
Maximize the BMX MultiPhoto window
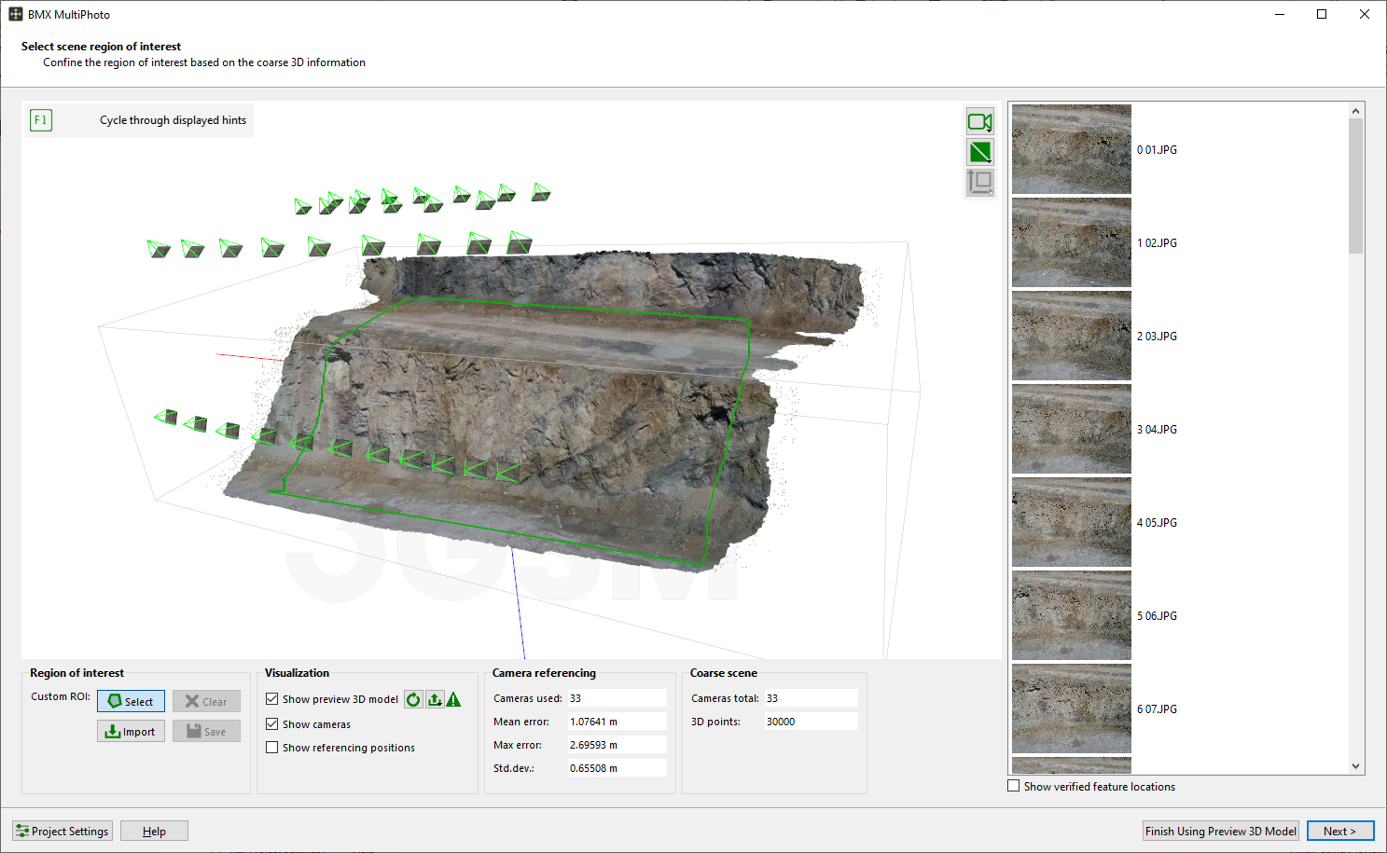pos(1321,15)
